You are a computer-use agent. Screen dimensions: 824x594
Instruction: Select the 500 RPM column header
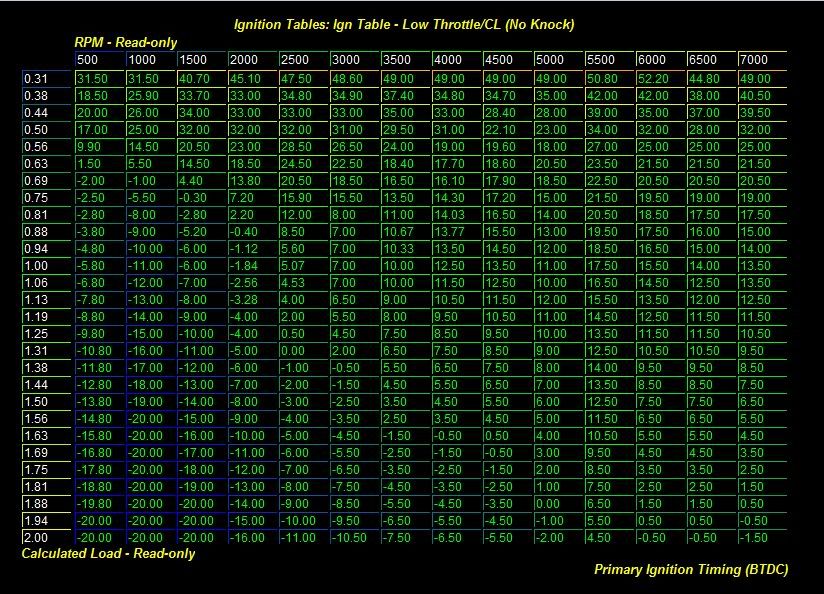coord(100,60)
